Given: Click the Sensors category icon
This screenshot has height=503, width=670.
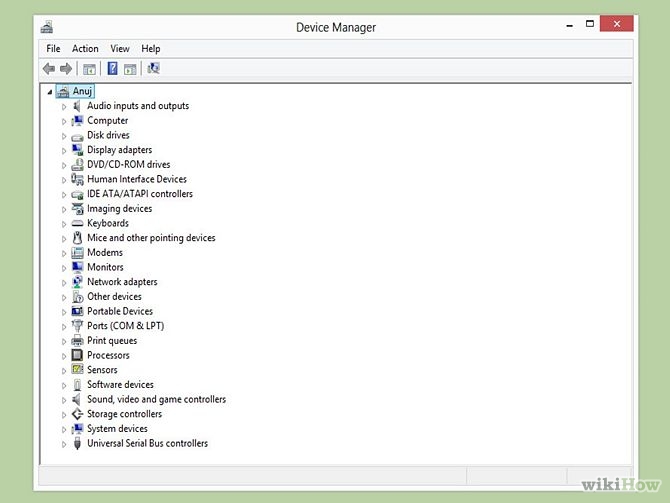Looking at the screenshot, I should click(77, 370).
